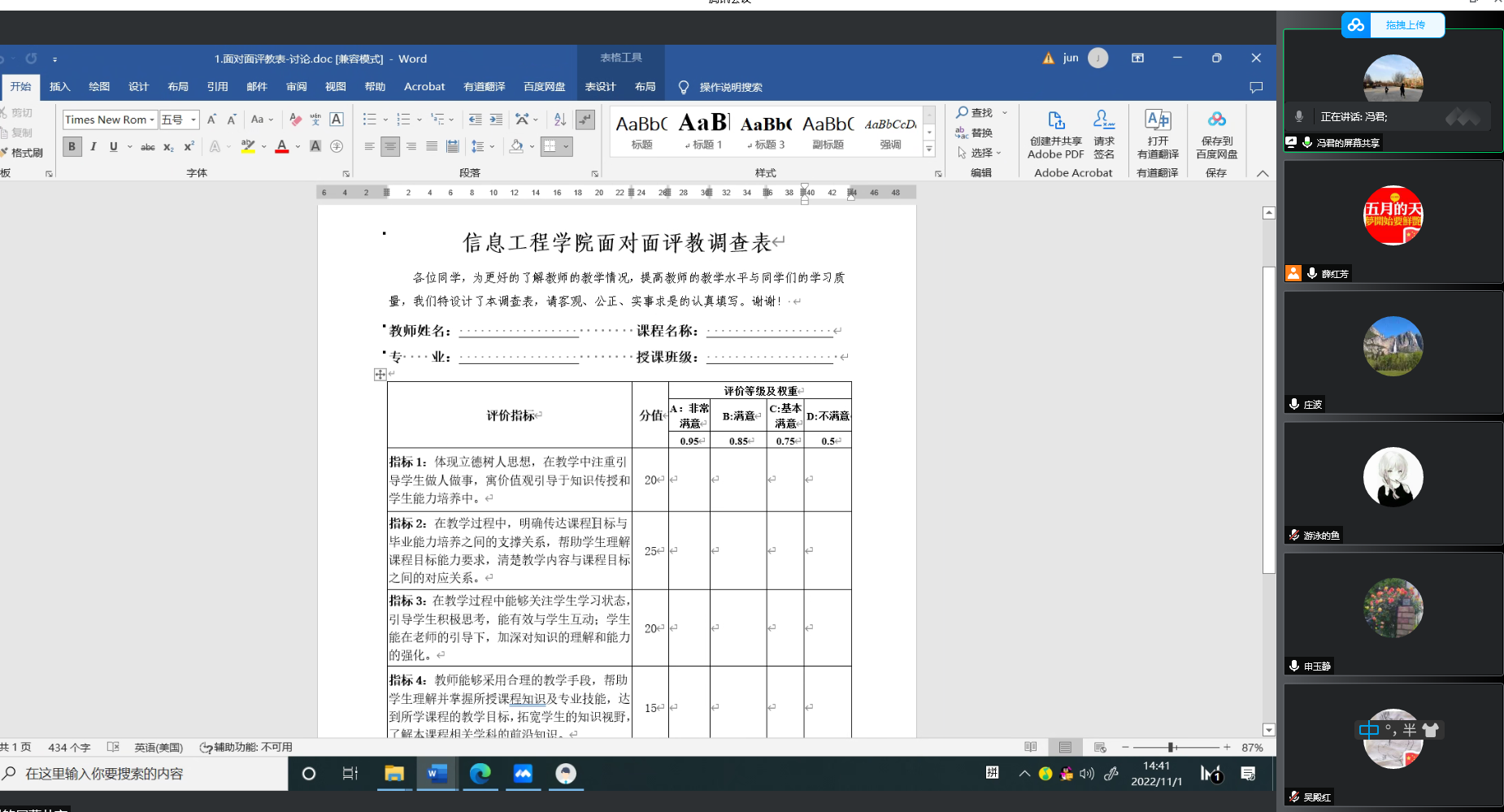Switch to the 插入 (Insert) tab
Viewport: 1504px width, 812px height.
(x=59, y=87)
